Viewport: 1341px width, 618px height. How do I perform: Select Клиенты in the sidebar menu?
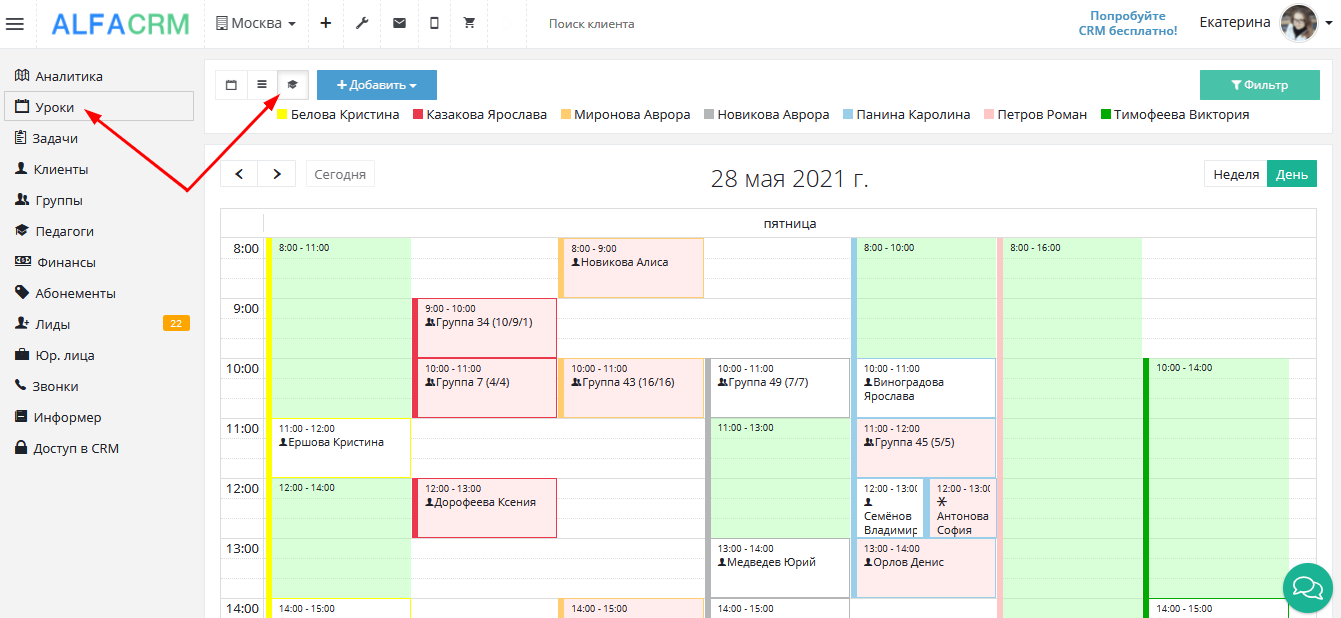(x=61, y=168)
